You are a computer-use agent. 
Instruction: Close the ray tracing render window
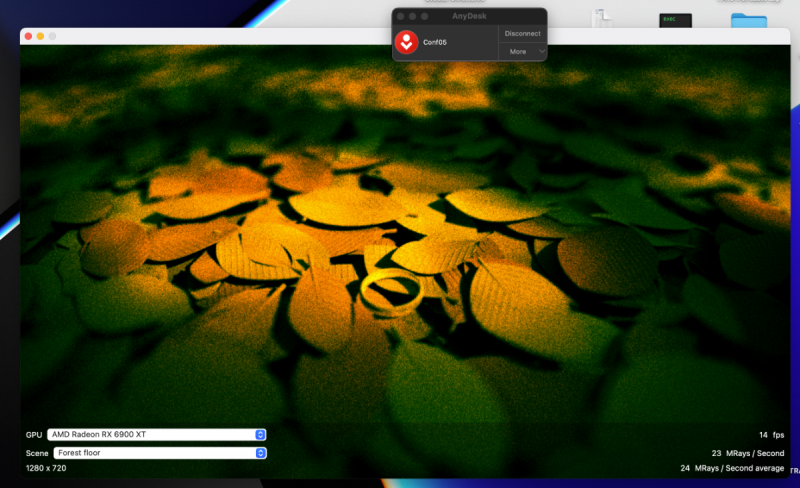point(29,36)
